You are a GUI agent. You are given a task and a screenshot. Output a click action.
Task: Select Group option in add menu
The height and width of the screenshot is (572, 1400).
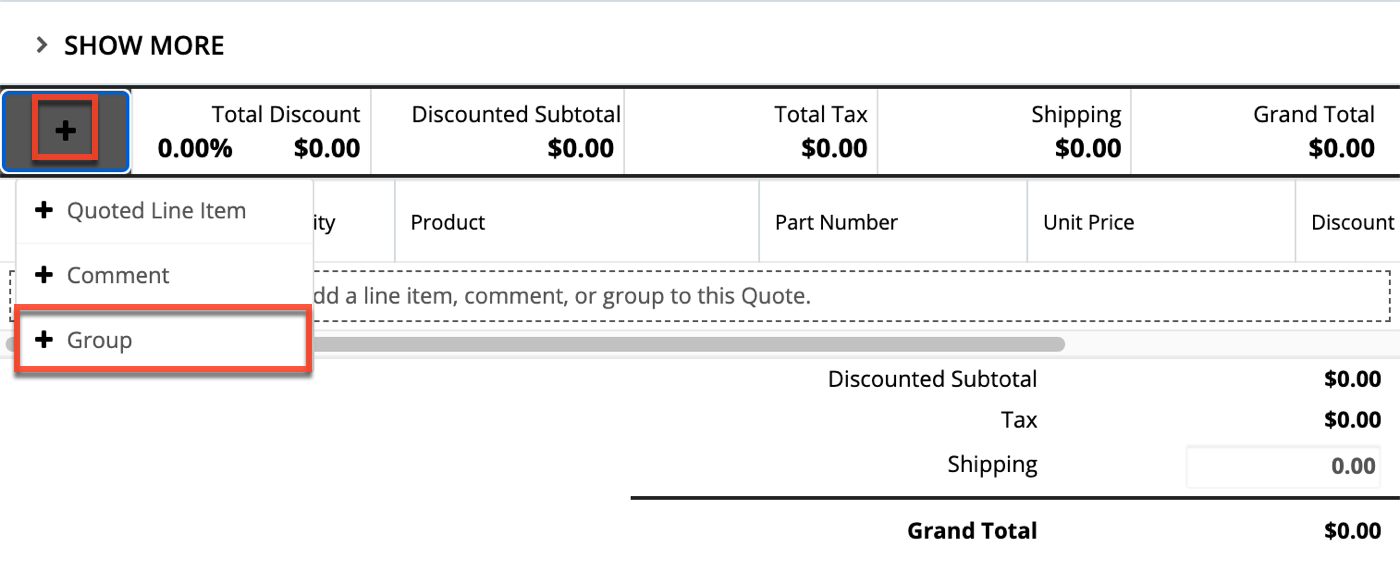(x=99, y=340)
